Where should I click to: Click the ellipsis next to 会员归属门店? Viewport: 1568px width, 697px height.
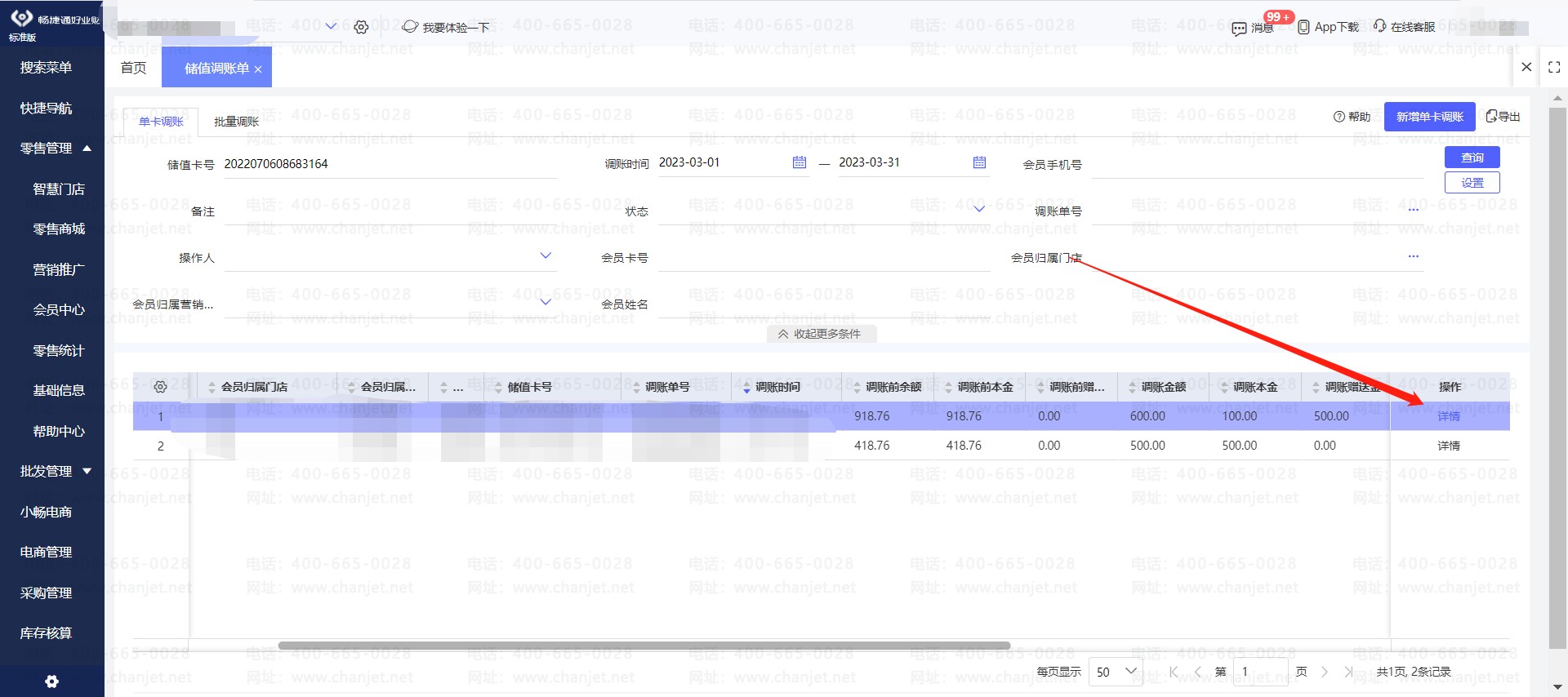point(1414,256)
